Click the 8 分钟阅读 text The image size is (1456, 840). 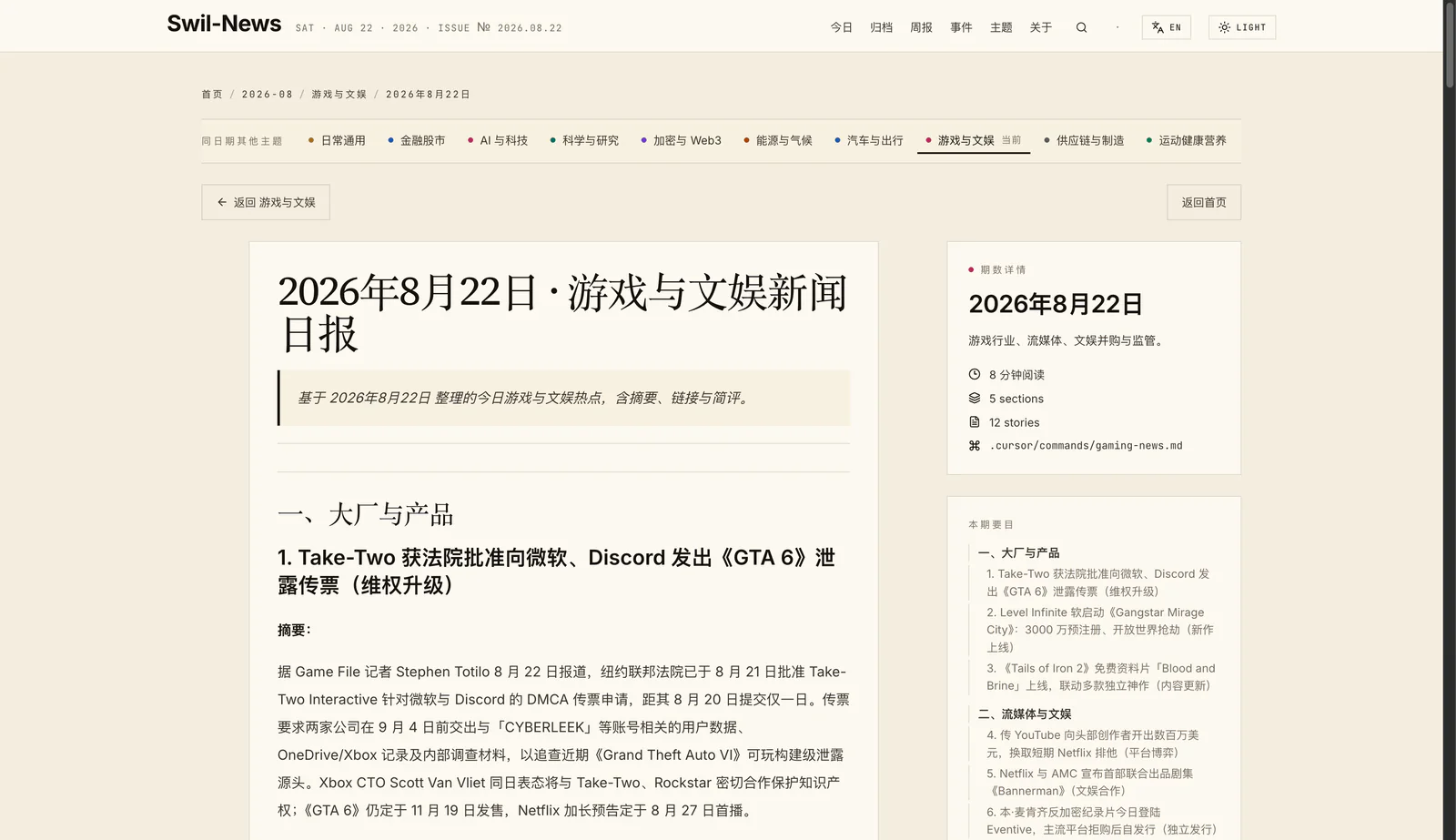pos(1016,375)
